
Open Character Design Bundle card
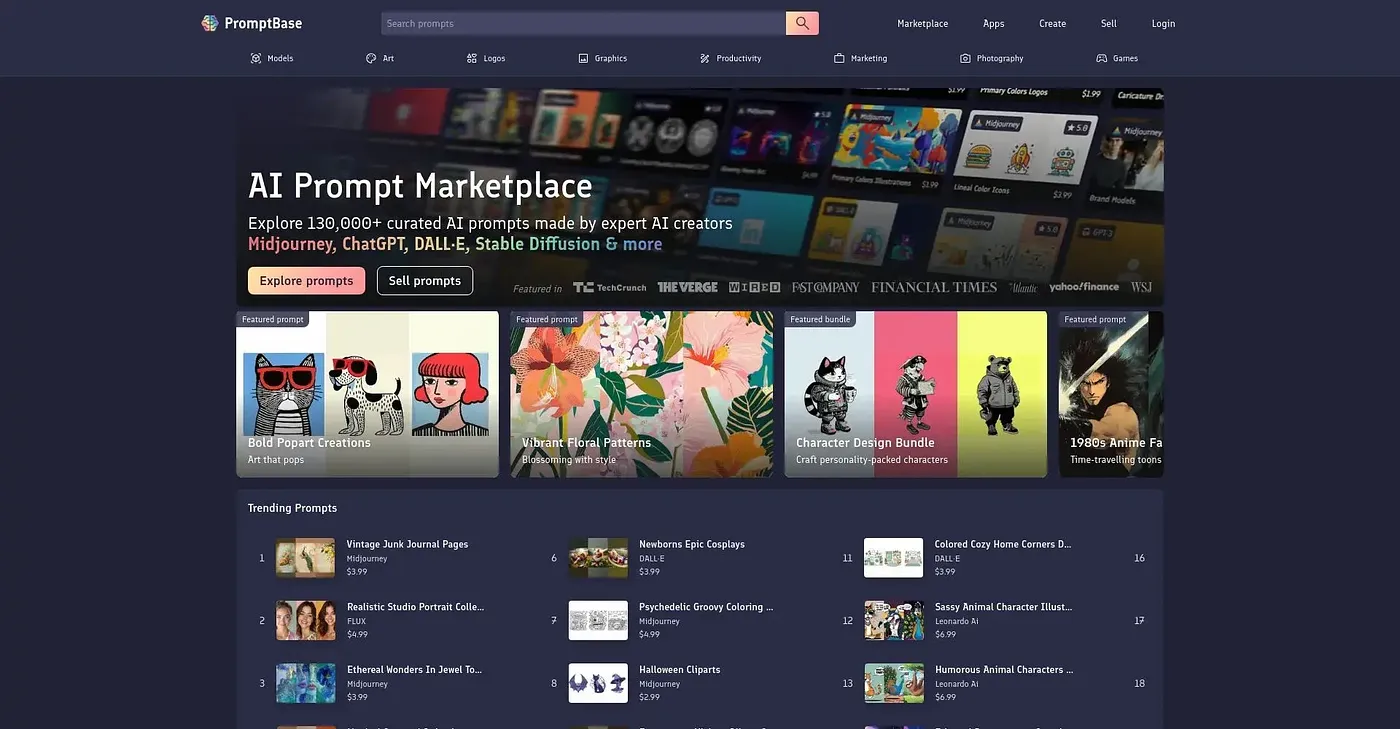click(x=915, y=394)
